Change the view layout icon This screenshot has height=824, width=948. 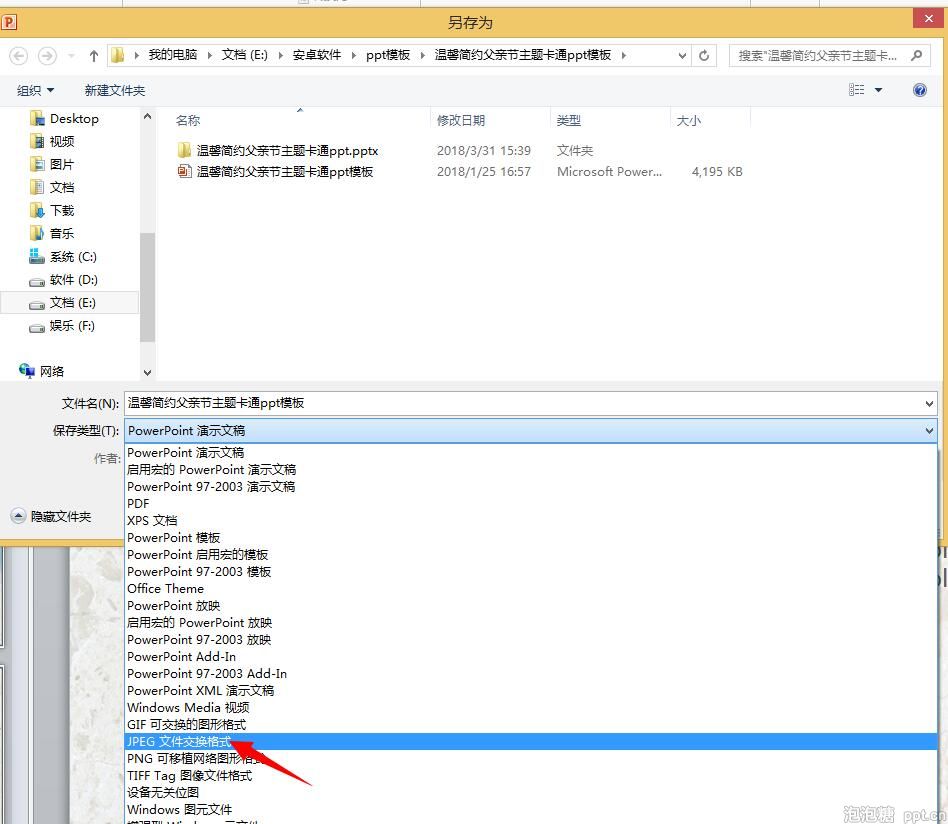tap(856, 90)
